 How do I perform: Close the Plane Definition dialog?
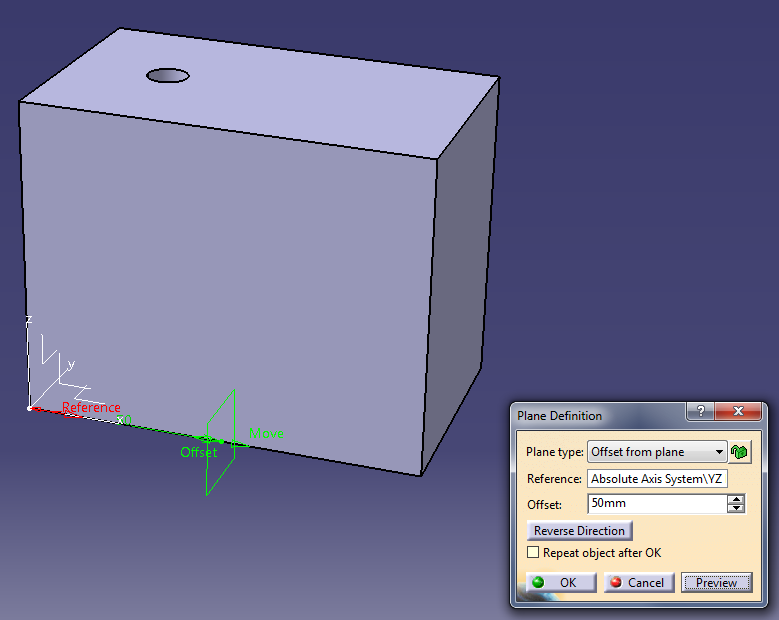pyautogui.click(x=740, y=413)
